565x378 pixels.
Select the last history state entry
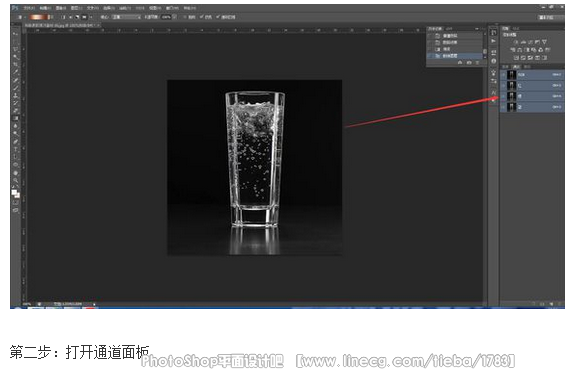click(x=455, y=56)
